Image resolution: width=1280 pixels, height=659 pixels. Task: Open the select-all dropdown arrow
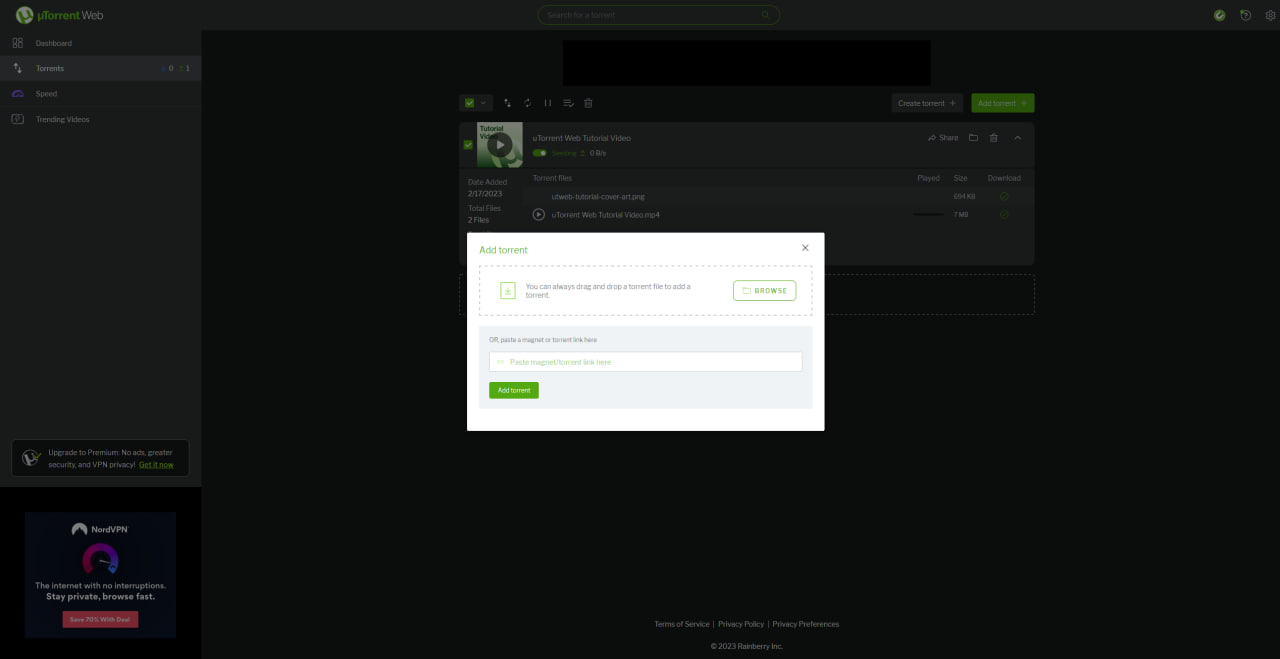(484, 103)
